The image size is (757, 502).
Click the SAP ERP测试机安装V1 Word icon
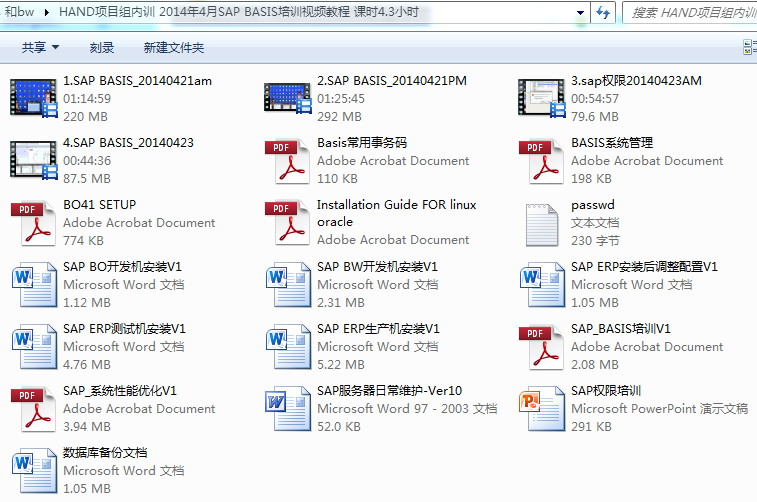(34, 347)
